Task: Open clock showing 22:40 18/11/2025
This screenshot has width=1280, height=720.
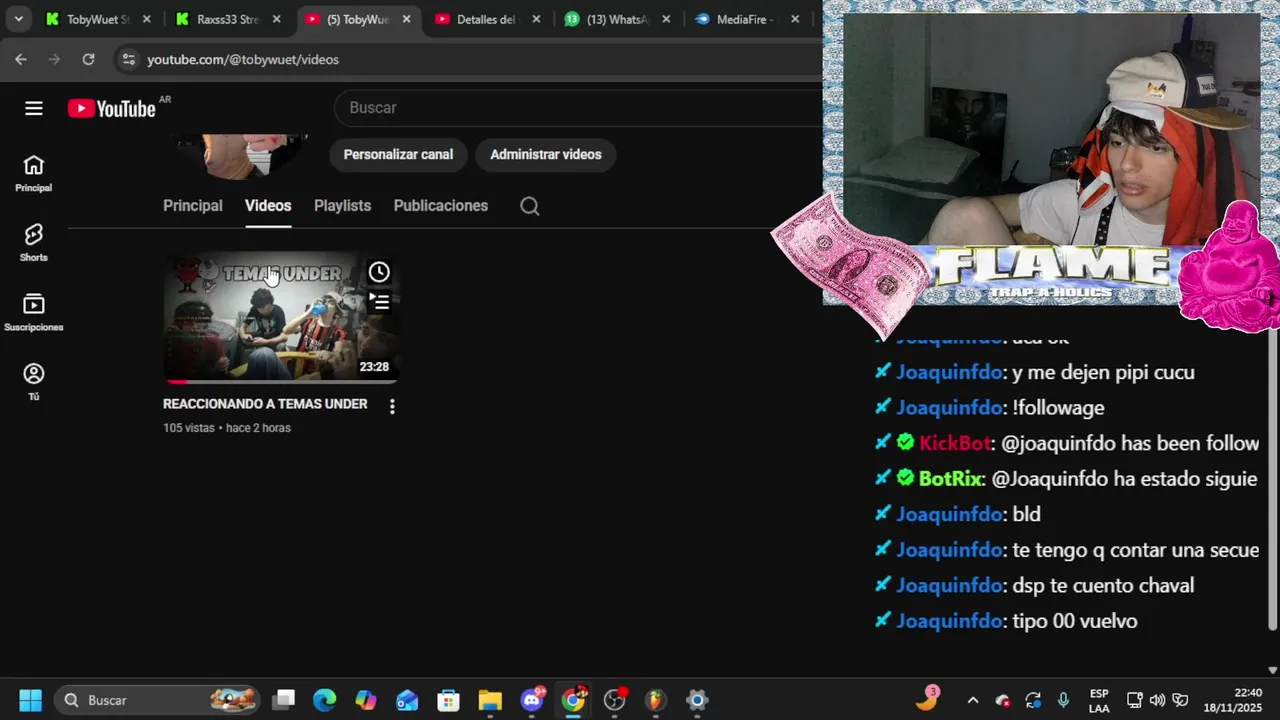Action: coord(1233,700)
